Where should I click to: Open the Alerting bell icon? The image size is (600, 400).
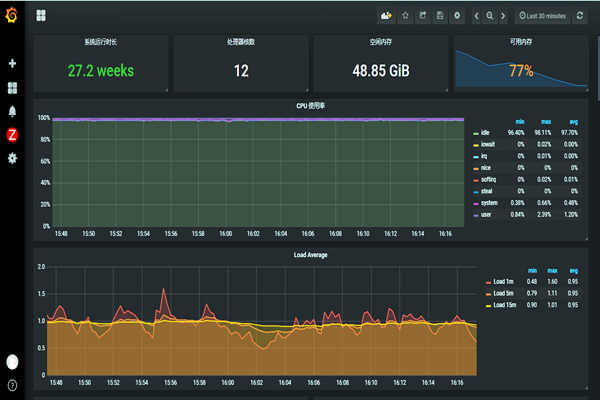point(12,111)
